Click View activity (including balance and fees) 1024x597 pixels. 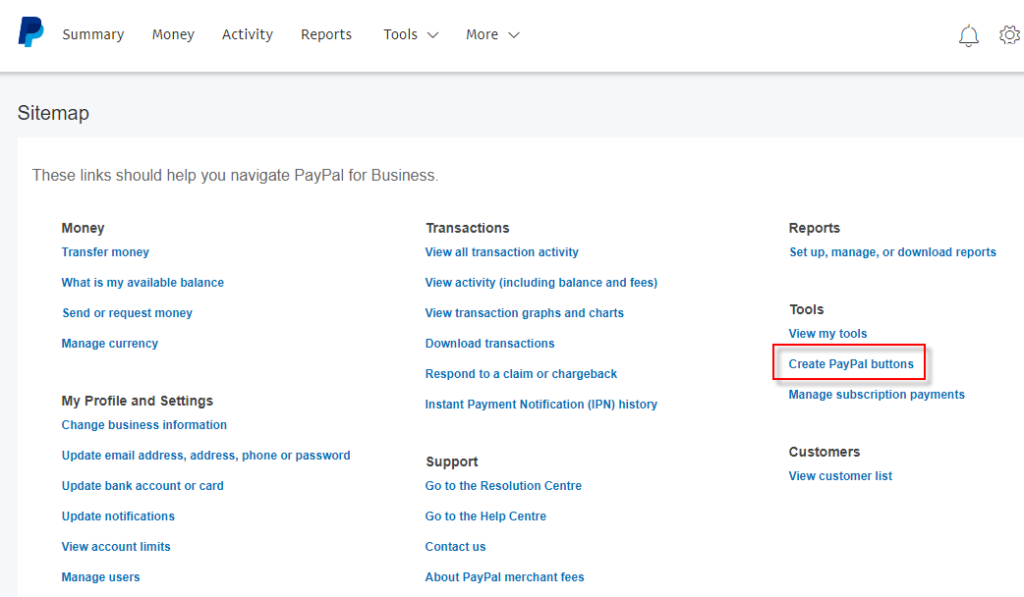541,283
